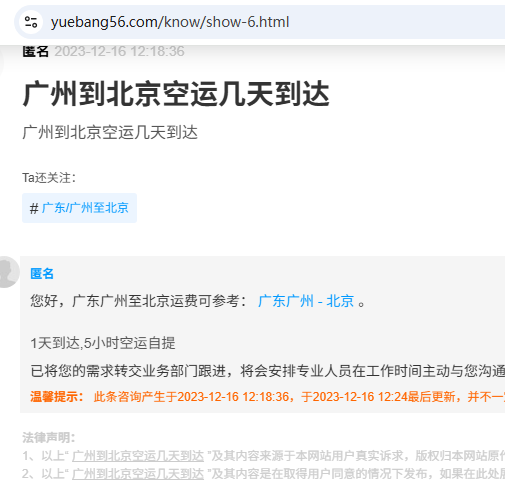
Task: Click the post timestamp 2023-12-16 12:18:36
Action: [119, 51]
